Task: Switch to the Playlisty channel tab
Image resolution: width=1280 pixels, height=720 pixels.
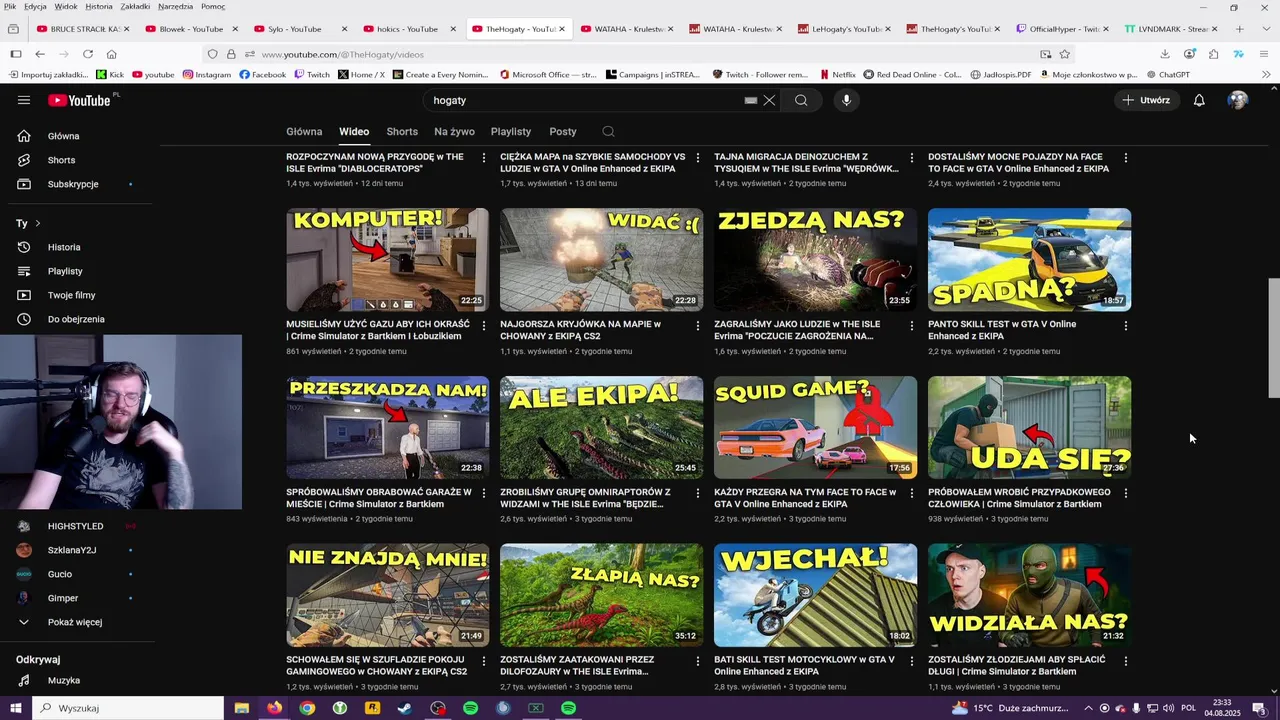Action: click(511, 131)
